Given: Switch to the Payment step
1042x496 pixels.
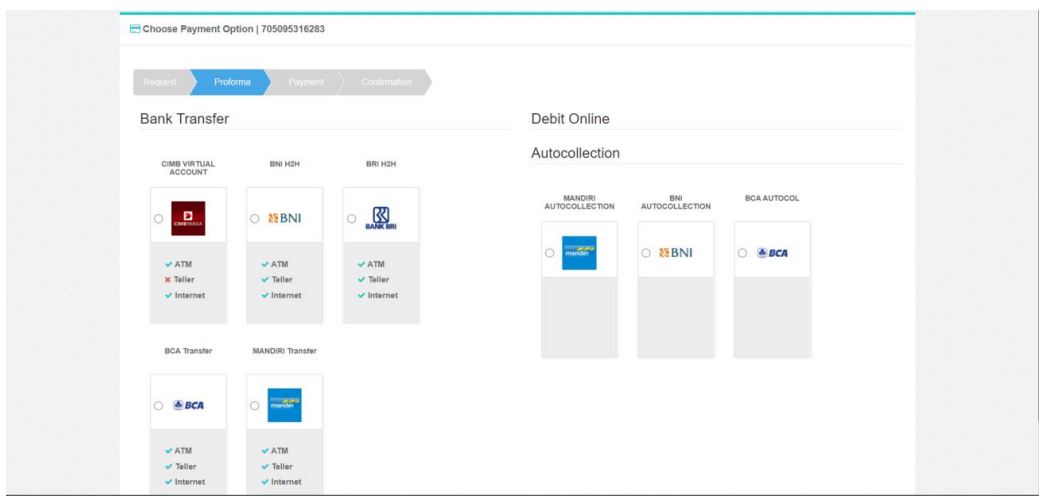Looking at the screenshot, I should pos(306,82).
